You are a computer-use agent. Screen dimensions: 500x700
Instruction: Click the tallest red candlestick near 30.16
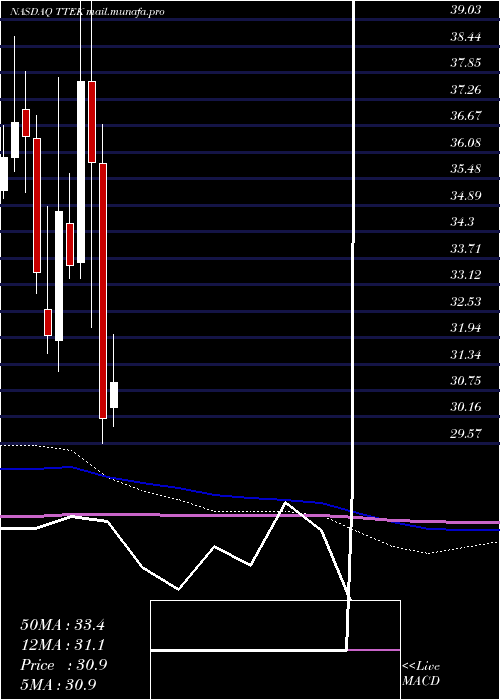(103, 291)
